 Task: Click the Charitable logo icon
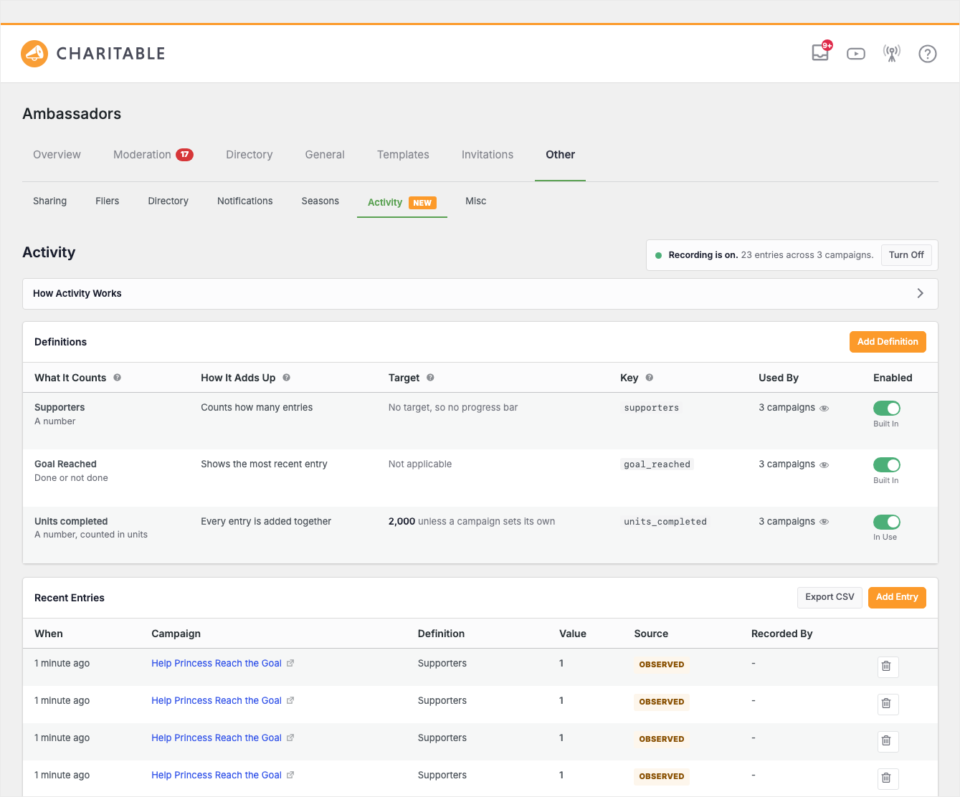pyautogui.click(x=34, y=54)
